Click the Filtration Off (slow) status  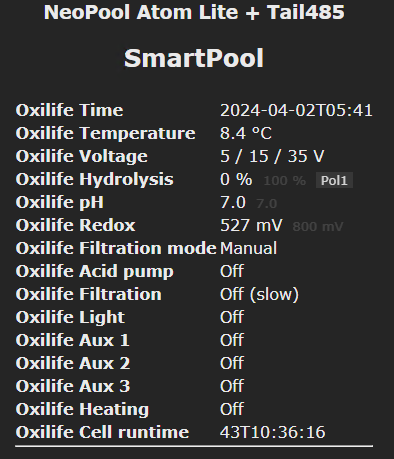click(x=259, y=294)
